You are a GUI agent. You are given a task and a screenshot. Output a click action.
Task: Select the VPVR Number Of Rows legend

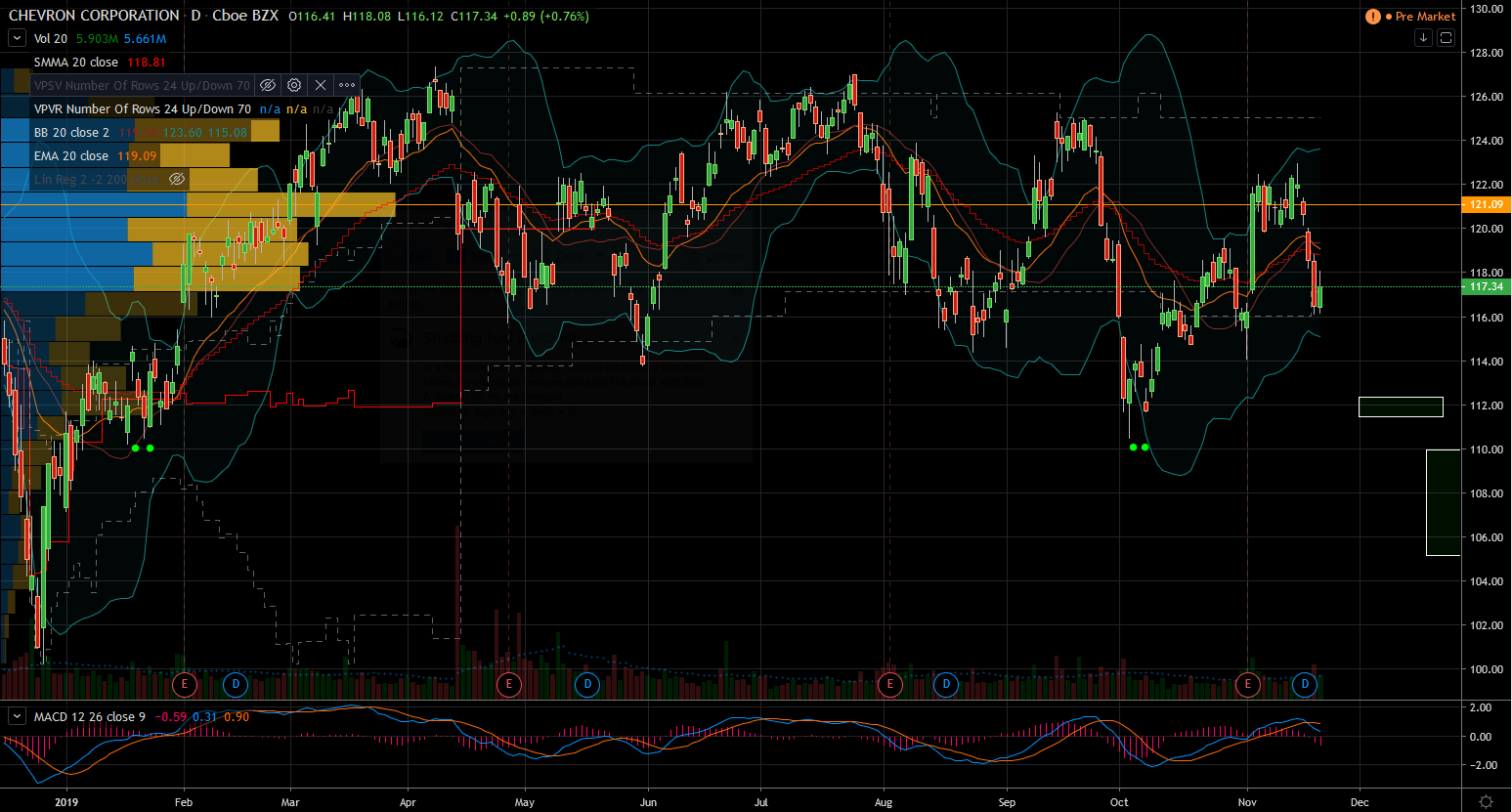[142, 108]
